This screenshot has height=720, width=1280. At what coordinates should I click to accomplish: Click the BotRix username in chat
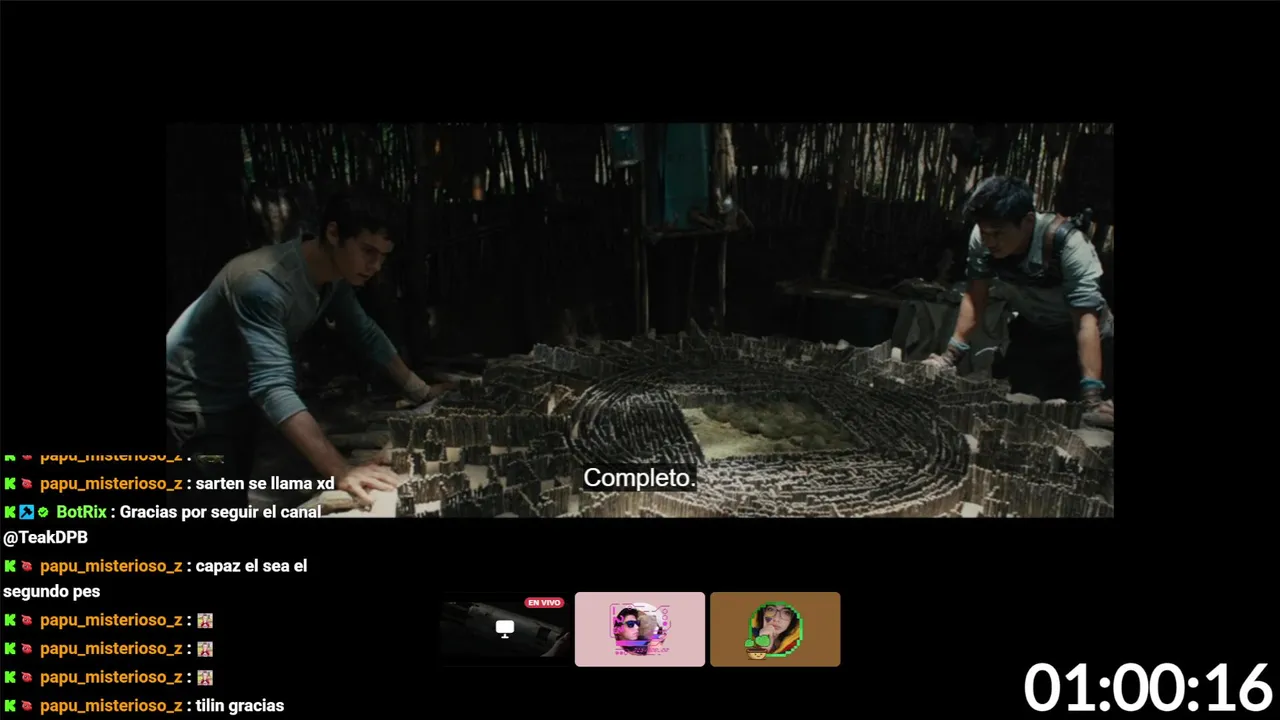pyautogui.click(x=81, y=512)
